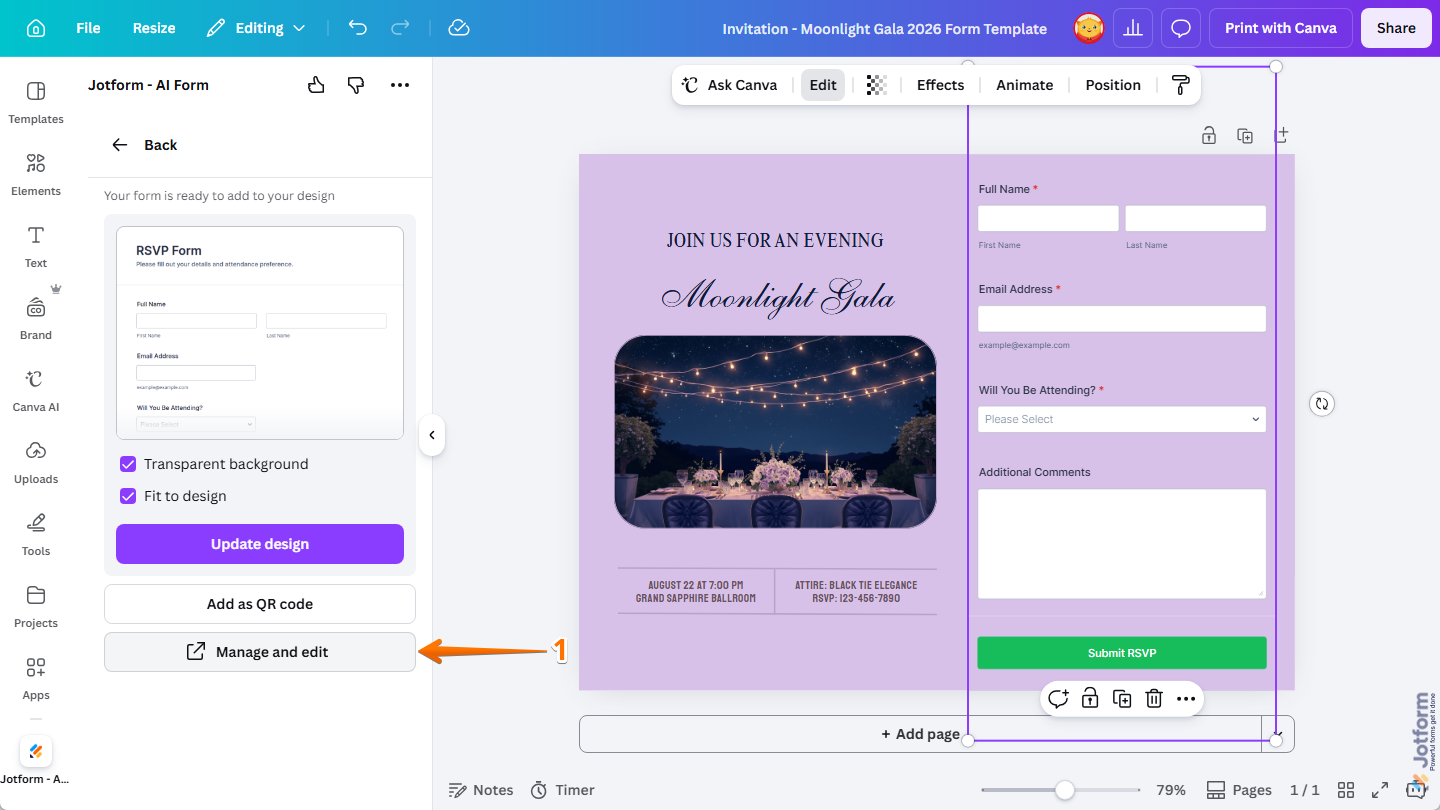1440x810 pixels.
Task: Lock the selected element
Action: (x=1090, y=698)
